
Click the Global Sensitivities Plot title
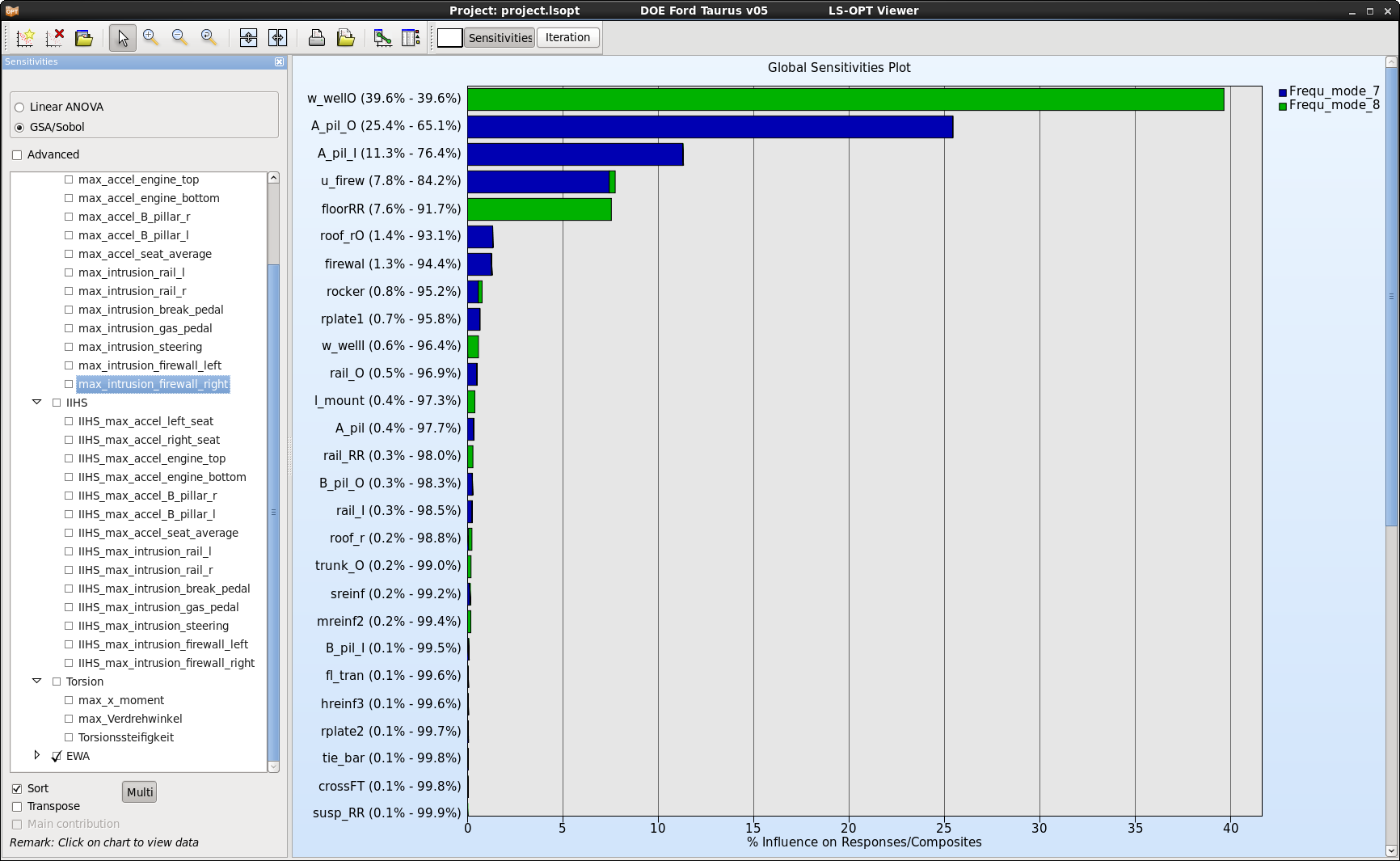click(839, 68)
